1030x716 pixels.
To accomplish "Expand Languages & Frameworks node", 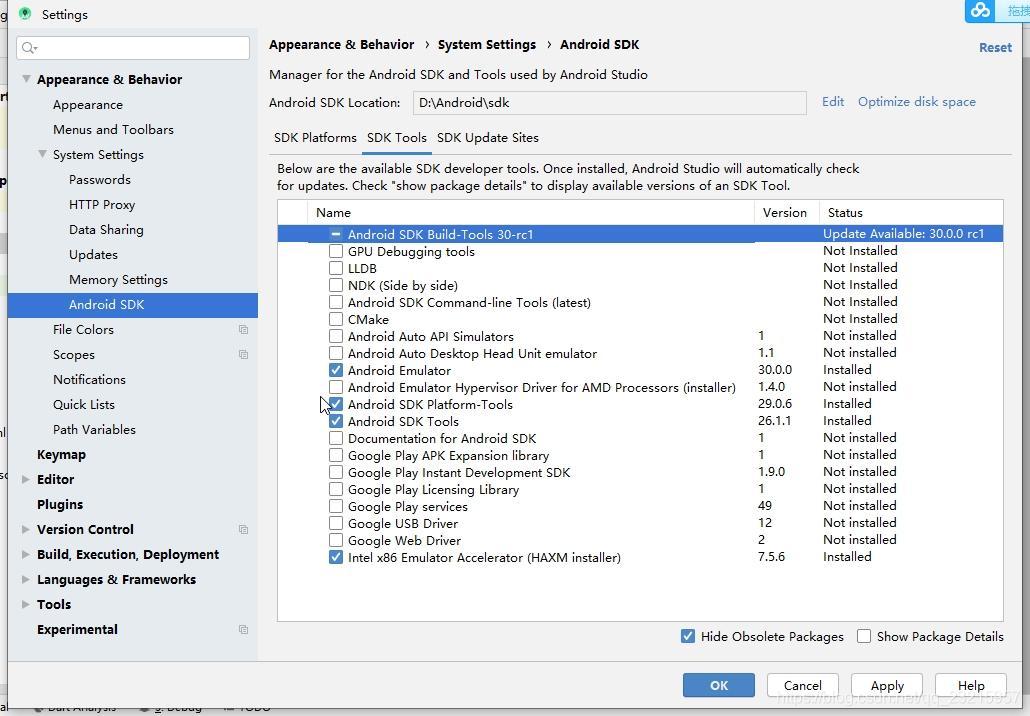I will pyautogui.click(x=26, y=579).
